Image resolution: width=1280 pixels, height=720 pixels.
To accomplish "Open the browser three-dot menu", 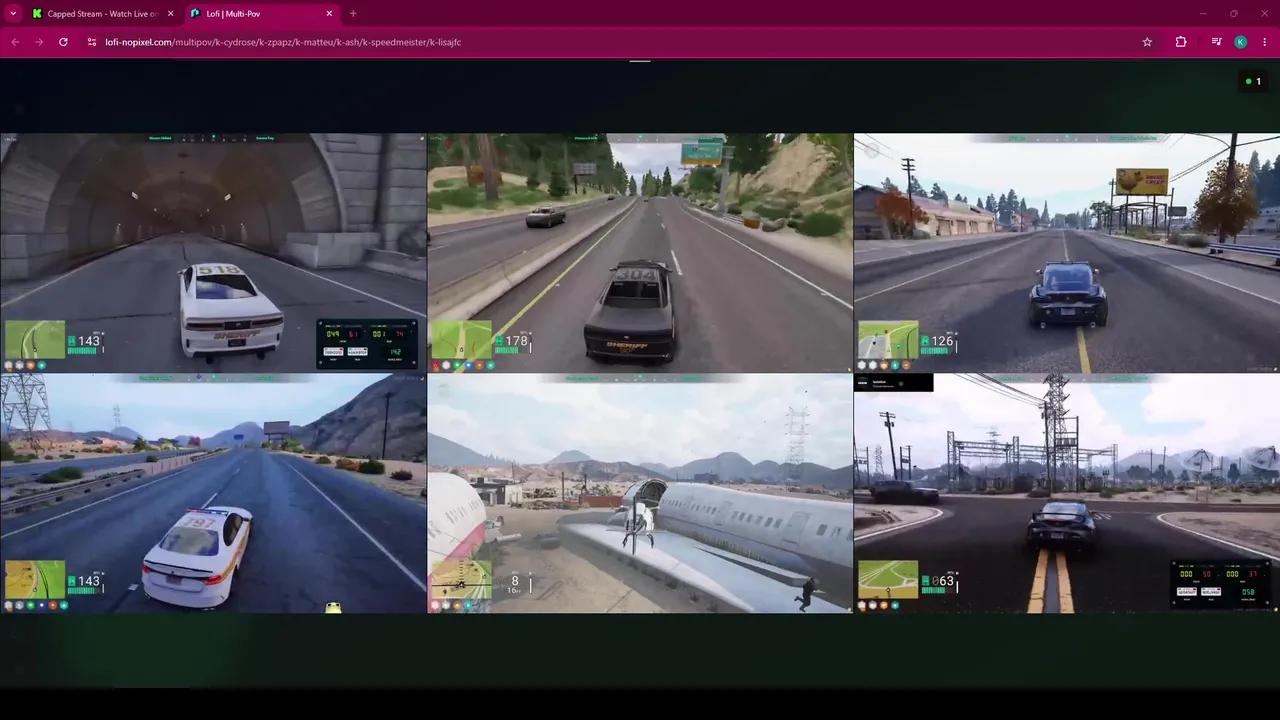I will [1265, 42].
